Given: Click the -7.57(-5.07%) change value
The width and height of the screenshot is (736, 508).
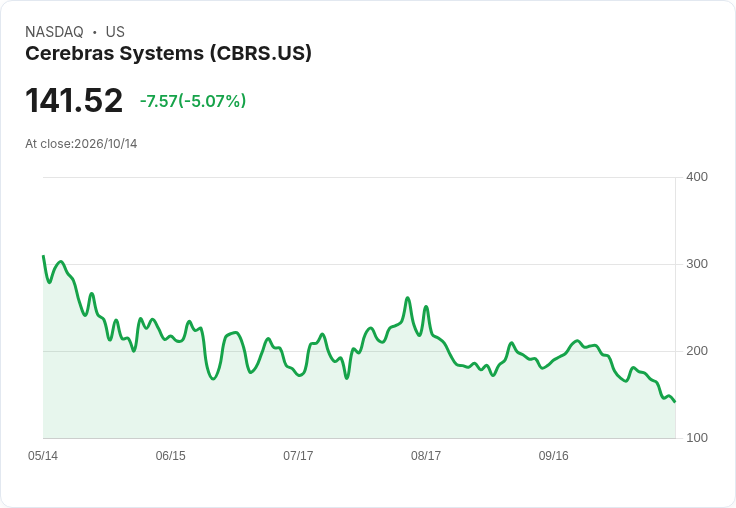Looking at the screenshot, I should click(x=193, y=101).
